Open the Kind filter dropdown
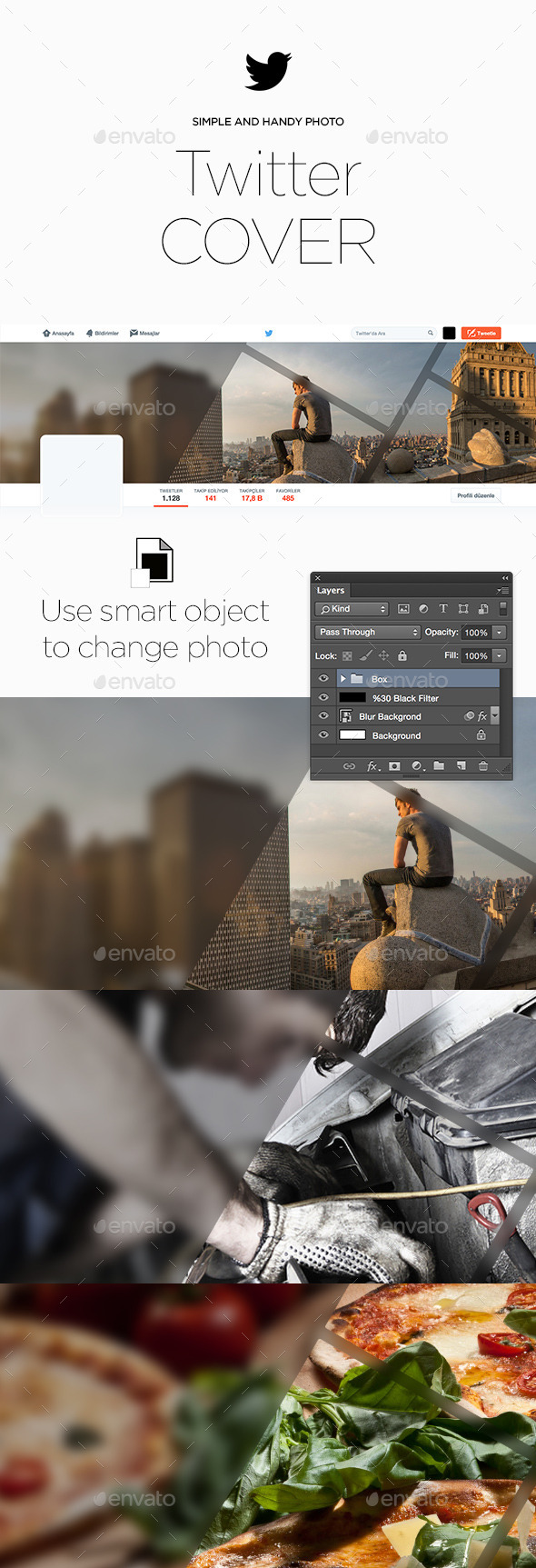536x1568 pixels. click(352, 609)
